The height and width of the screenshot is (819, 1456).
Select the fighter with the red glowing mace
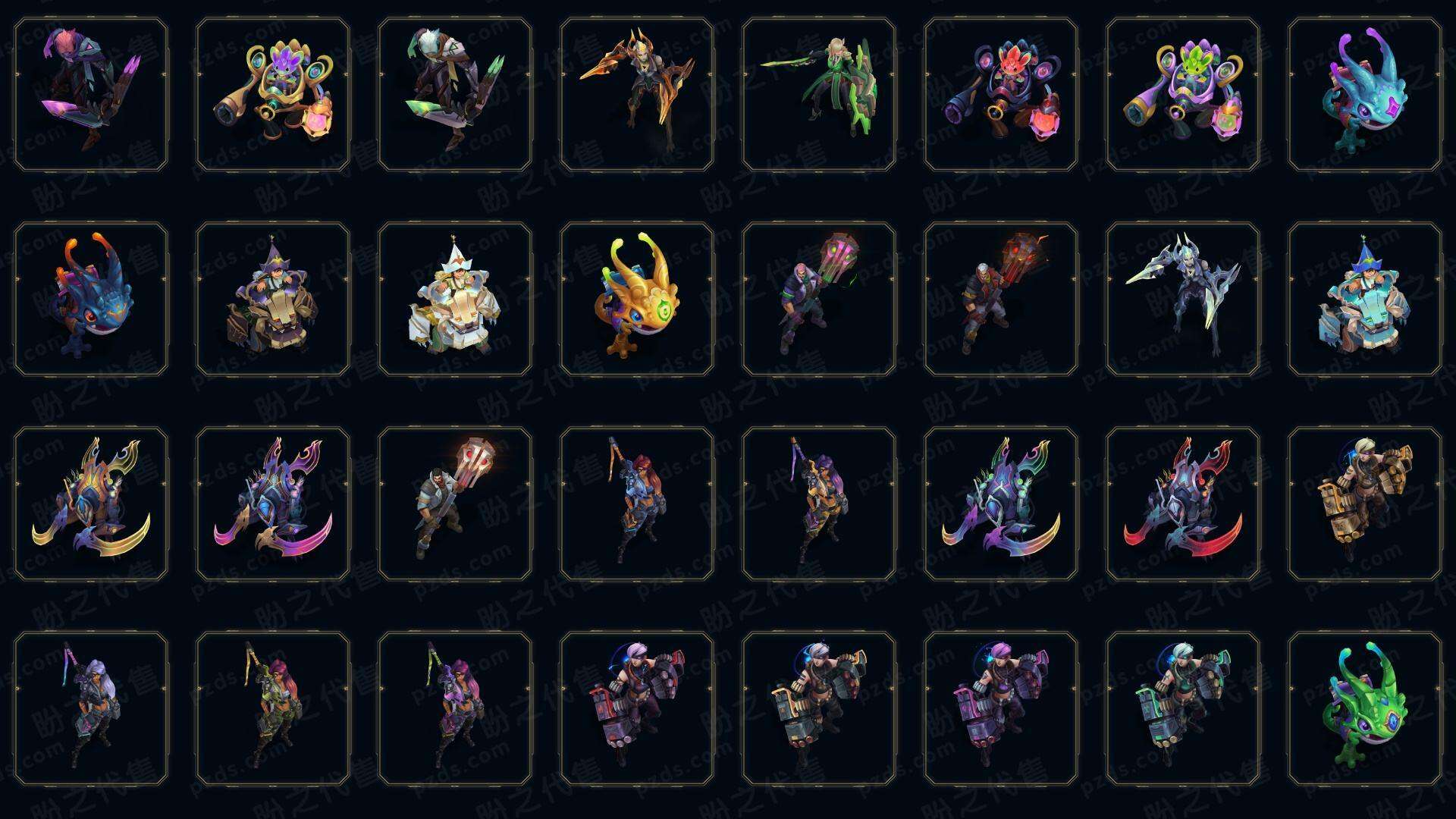point(1001,299)
